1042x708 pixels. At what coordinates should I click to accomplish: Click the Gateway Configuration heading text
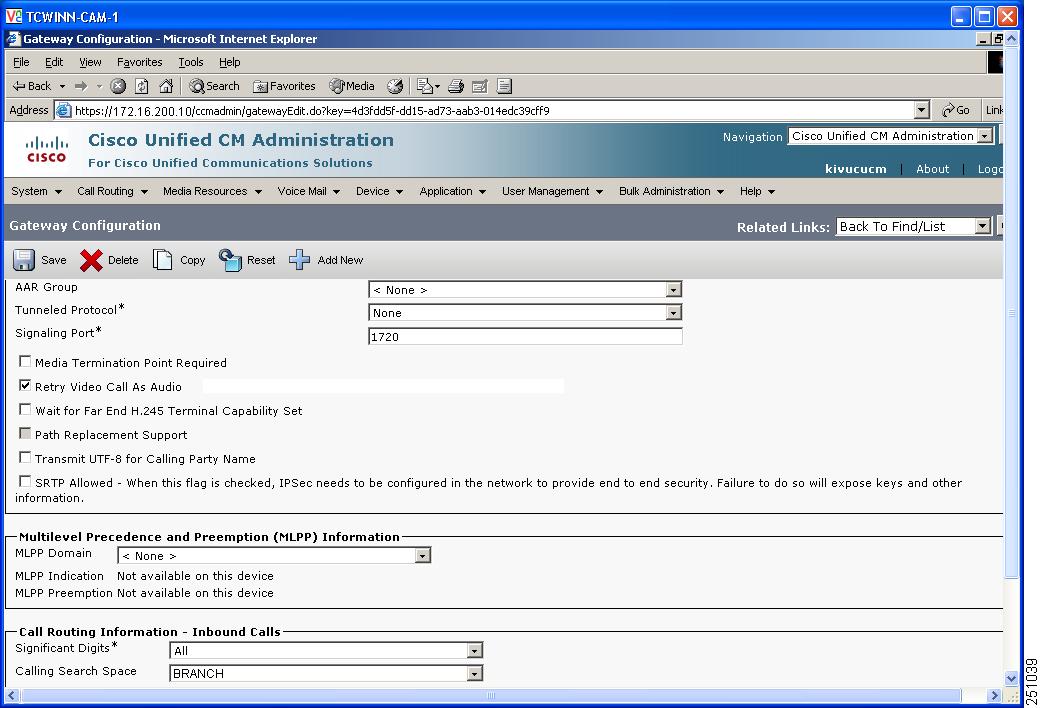(x=85, y=225)
